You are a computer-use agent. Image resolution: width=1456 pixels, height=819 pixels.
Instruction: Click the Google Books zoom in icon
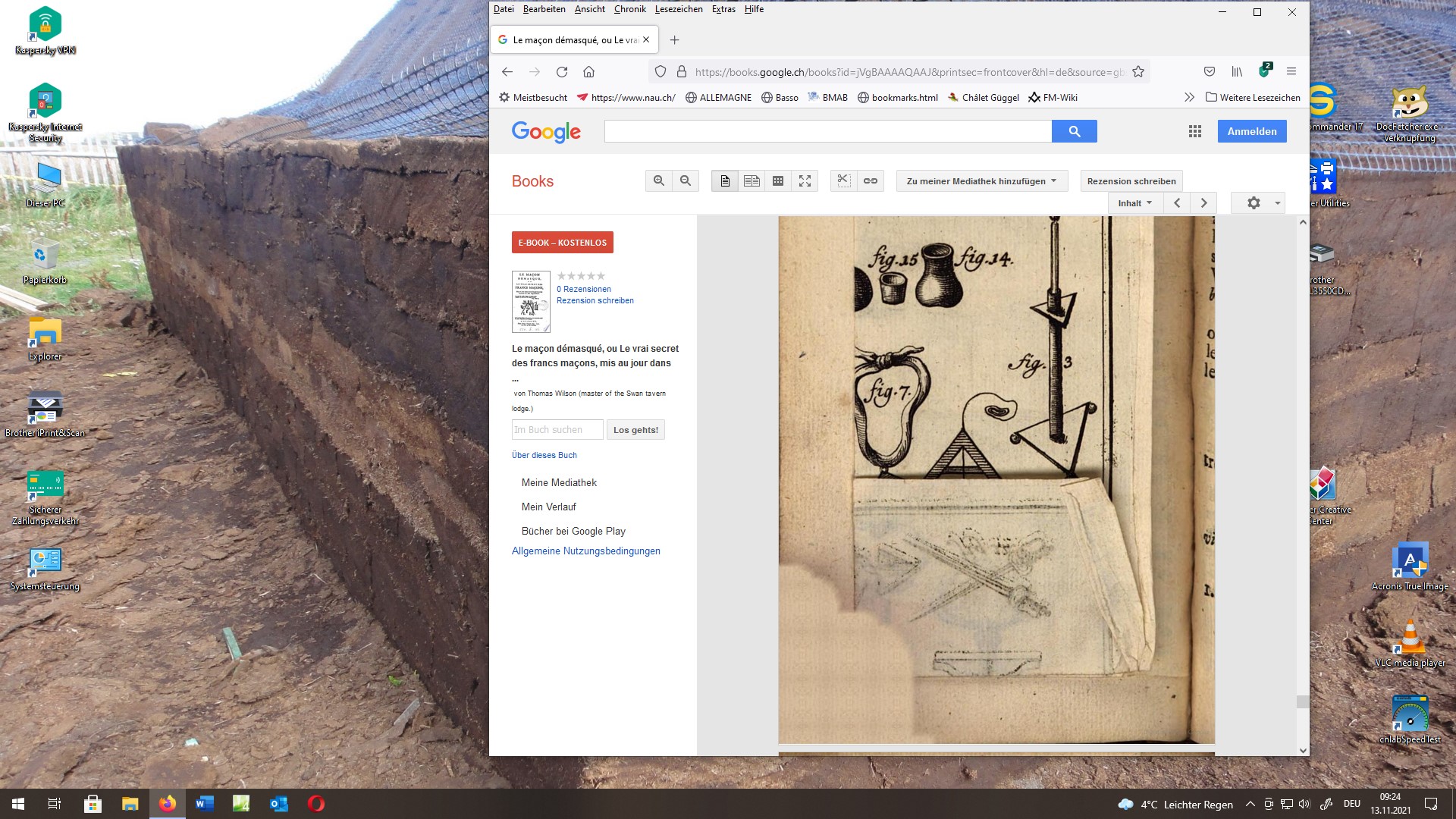(x=658, y=181)
